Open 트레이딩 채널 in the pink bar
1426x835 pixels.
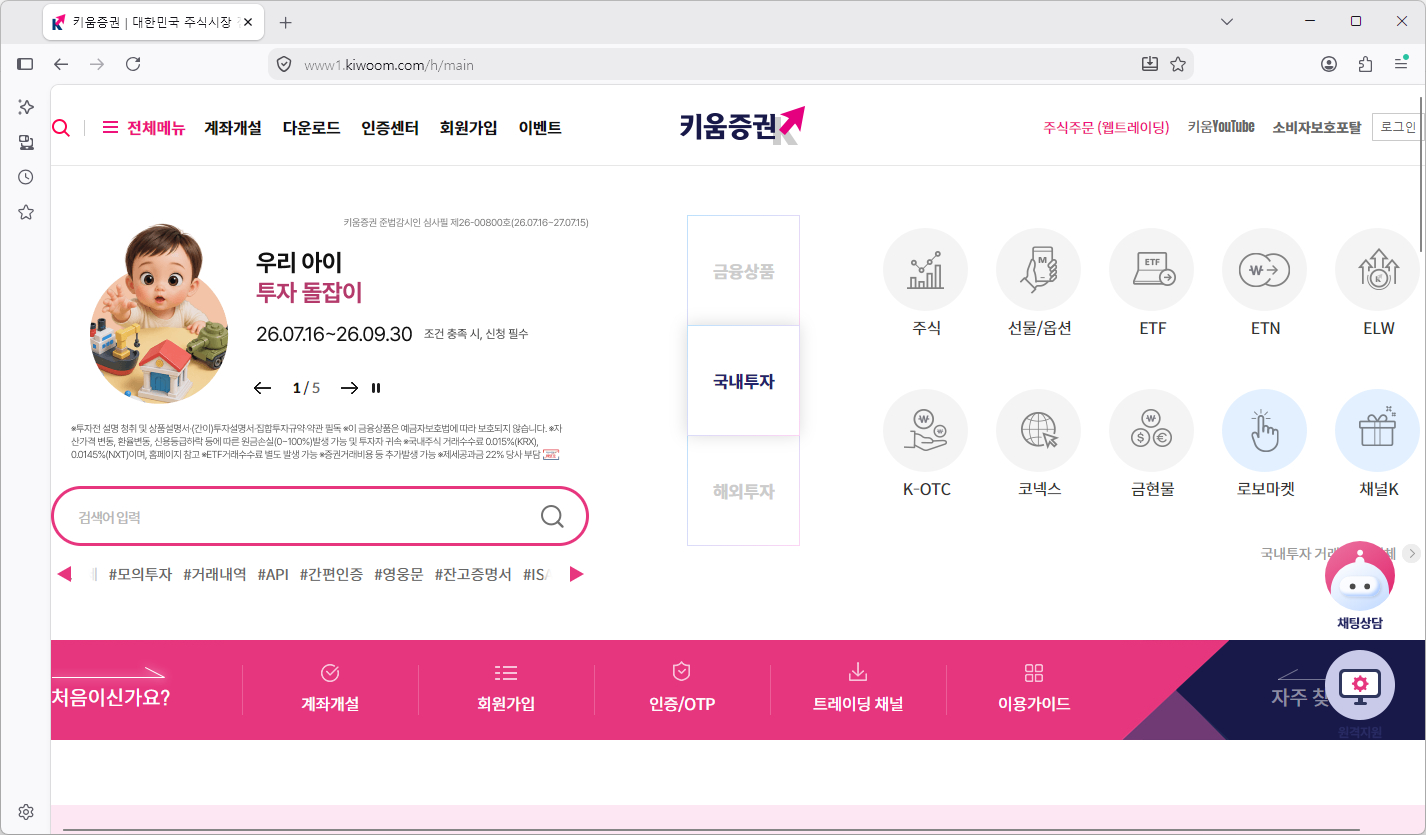click(858, 688)
